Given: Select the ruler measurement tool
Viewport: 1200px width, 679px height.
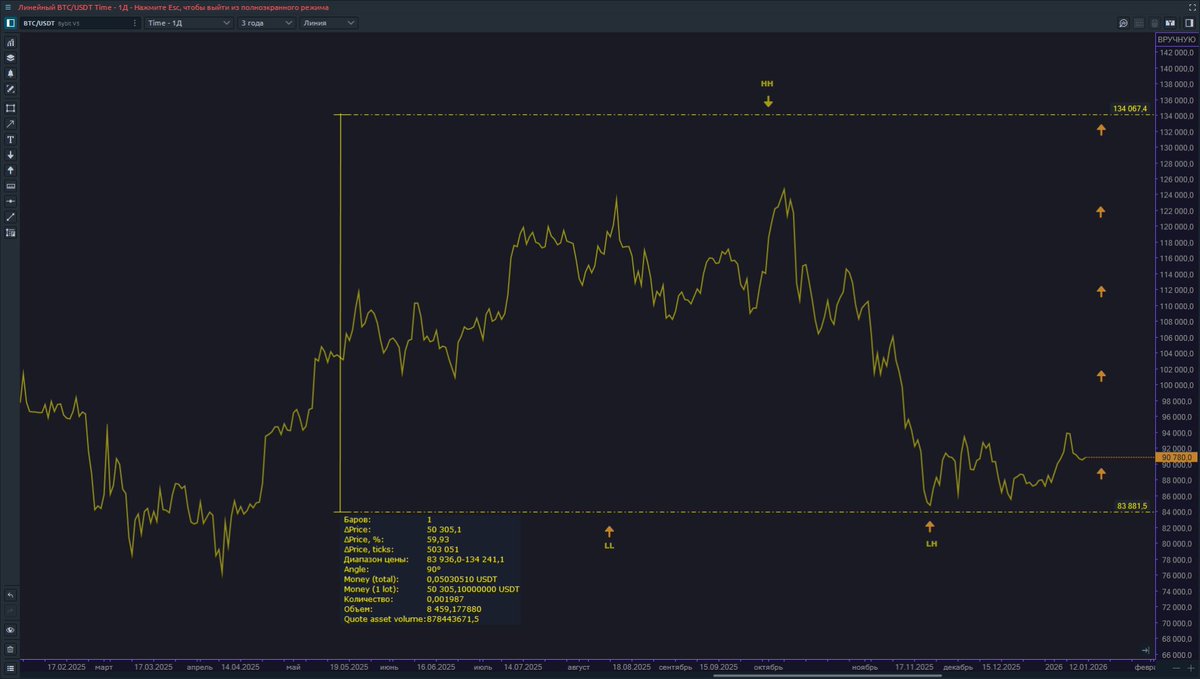Looking at the screenshot, I should (x=10, y=186).
